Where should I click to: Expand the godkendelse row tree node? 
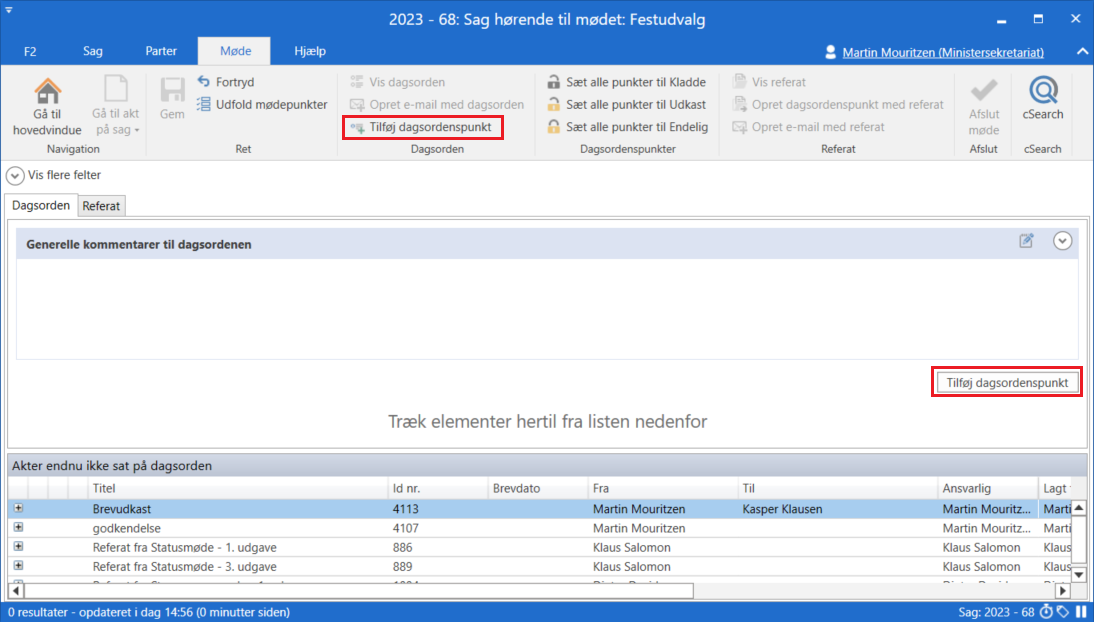[18, 528]
